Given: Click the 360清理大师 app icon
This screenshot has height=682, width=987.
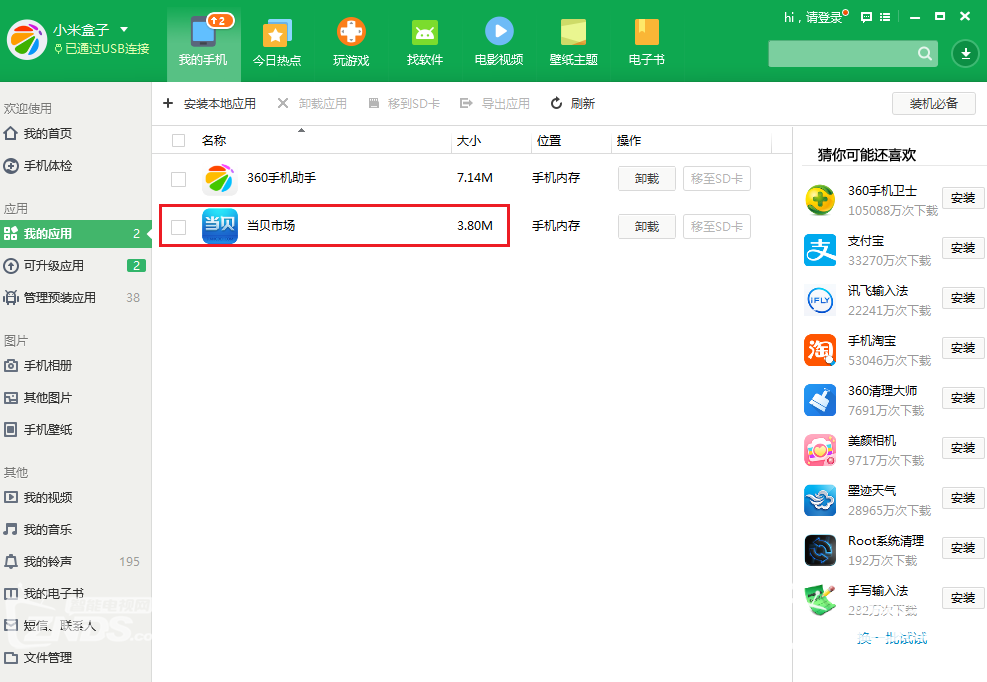Looking at the screenshot, I should point(820,400).
